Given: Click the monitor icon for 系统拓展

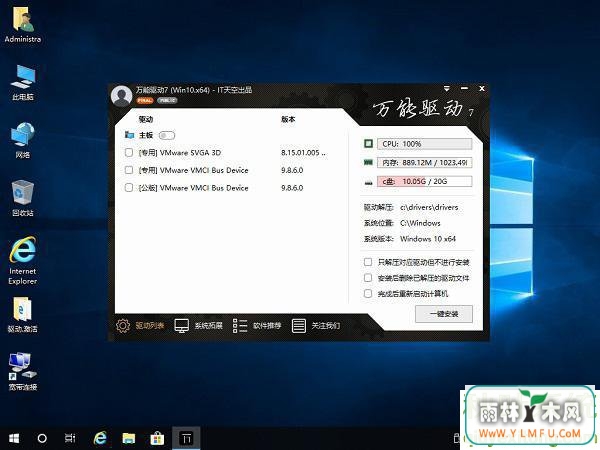Looking at the screenshot, I should click(x=181, y=326).
